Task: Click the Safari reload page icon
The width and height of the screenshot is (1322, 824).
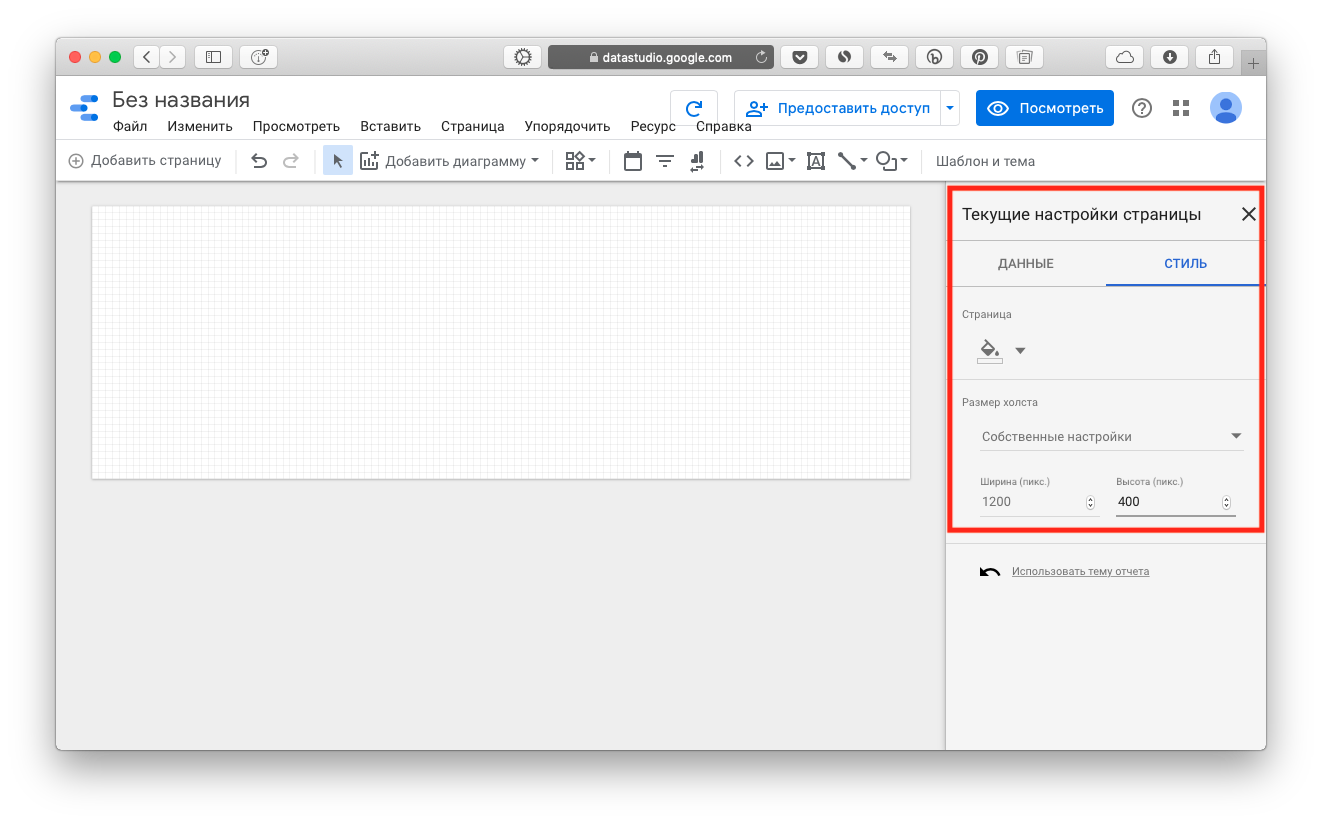Action: click(761, 57)
